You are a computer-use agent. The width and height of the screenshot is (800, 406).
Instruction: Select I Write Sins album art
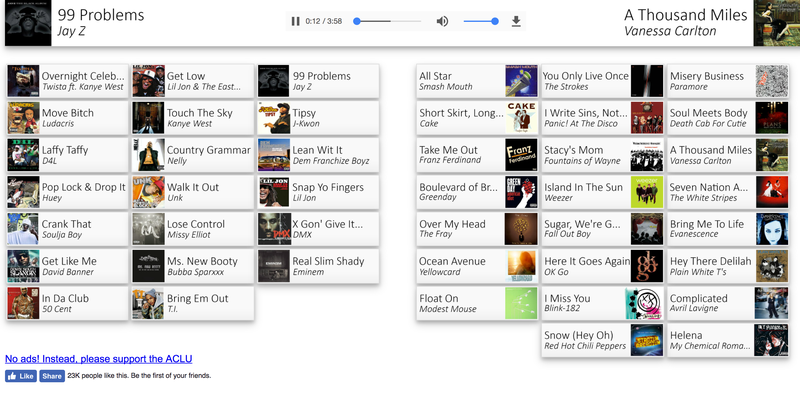pos(647,118)
